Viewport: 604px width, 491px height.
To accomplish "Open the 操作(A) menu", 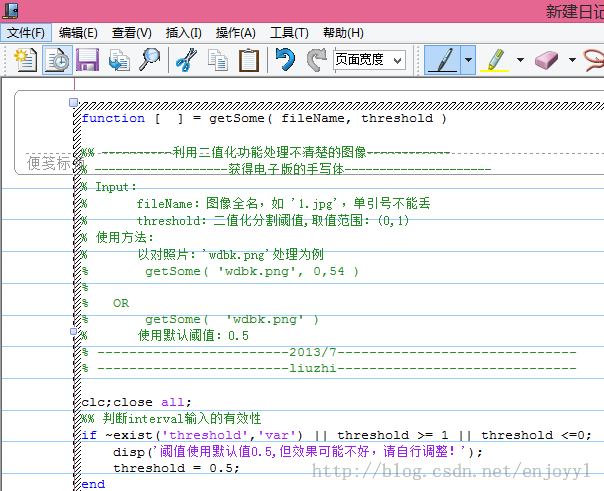I will click(235, 33).
